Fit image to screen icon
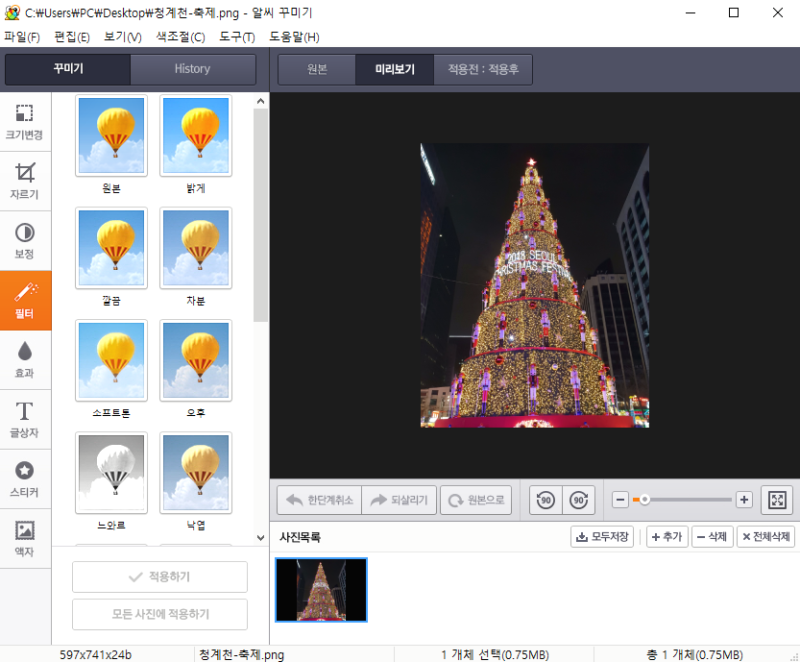Image resolution: width=800 pixels, height=662 pixels. (x=777, y=500)
